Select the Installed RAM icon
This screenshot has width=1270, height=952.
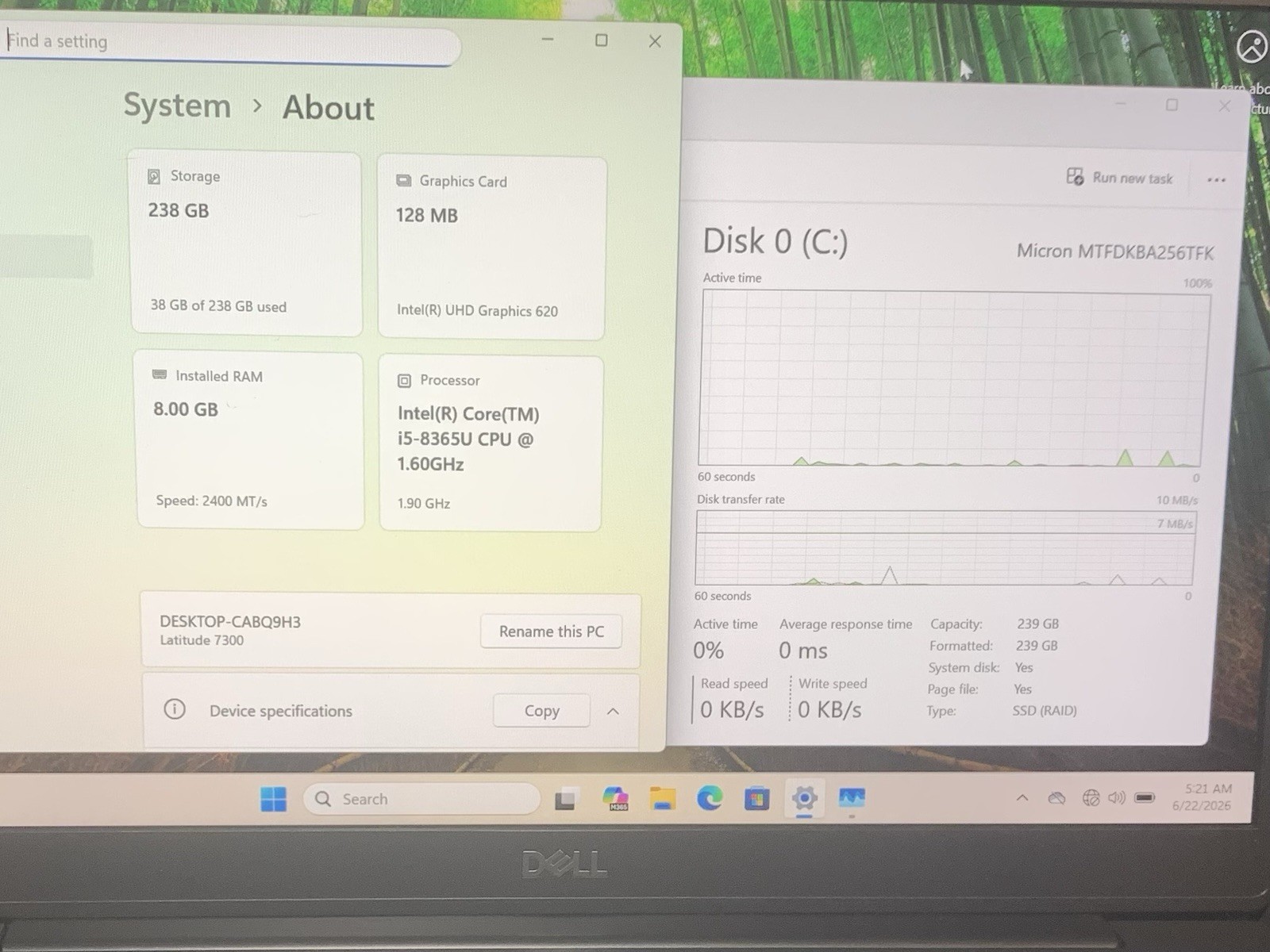coord(160,375)
